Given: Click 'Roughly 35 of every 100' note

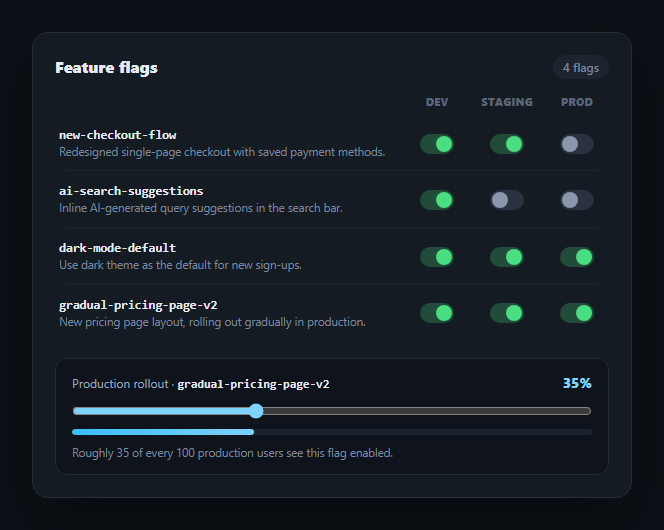Looking at the screenshot, I should (x=232, y=453).
